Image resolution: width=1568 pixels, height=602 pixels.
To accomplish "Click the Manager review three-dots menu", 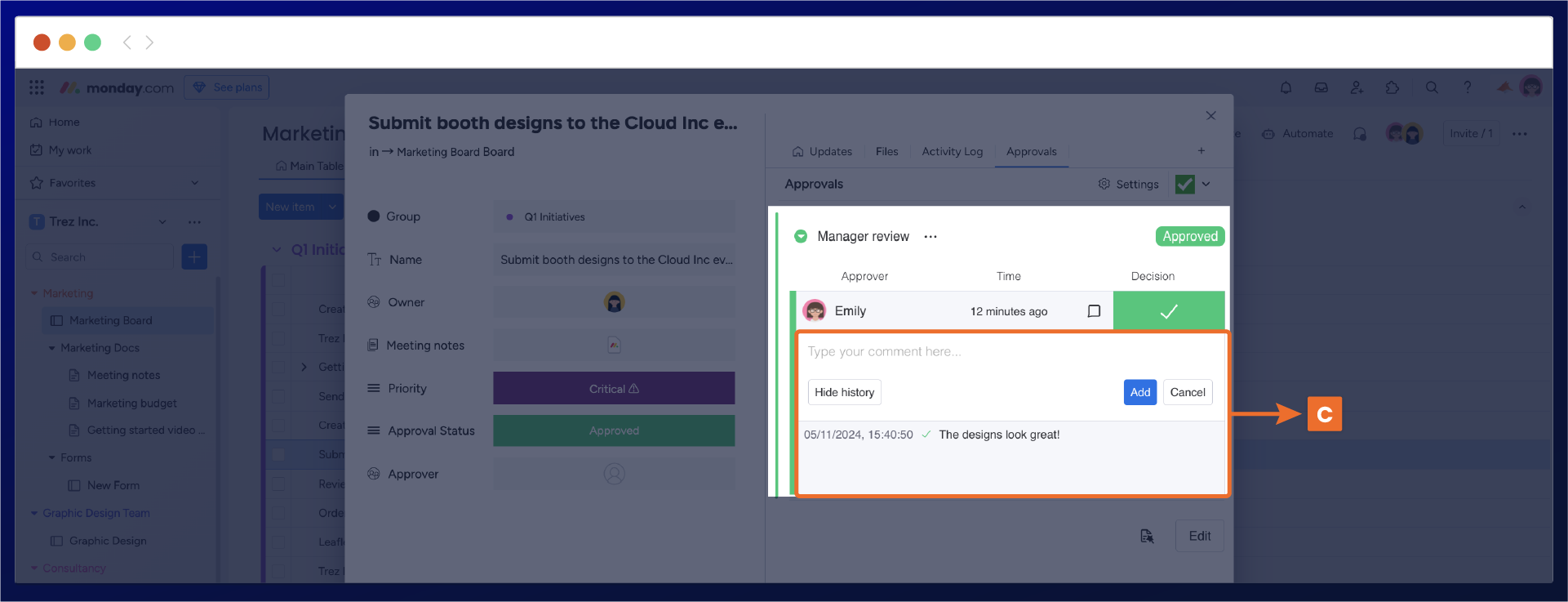I will pyautogui.click(x=931, y=237).
